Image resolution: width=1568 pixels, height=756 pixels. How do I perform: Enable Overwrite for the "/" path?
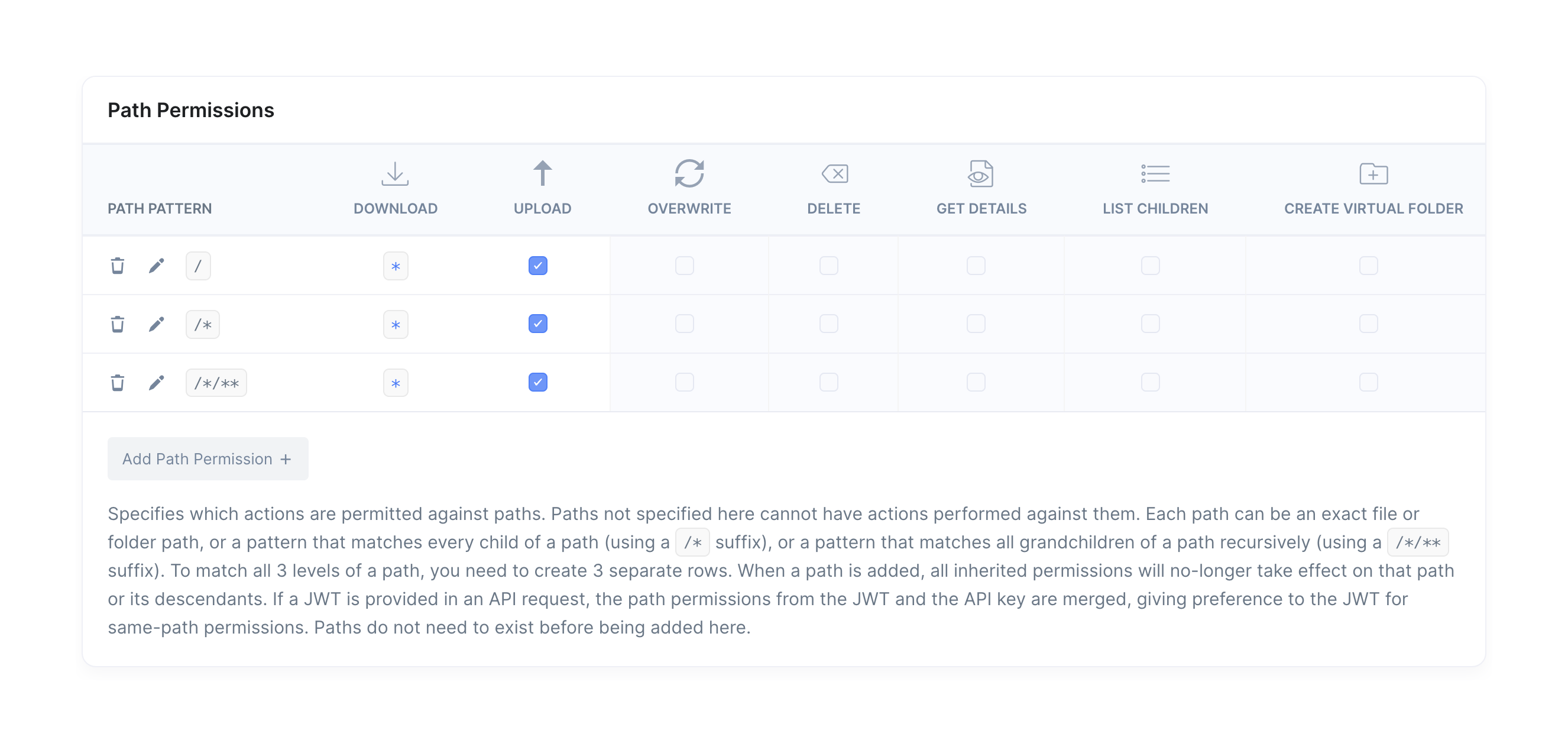tap(684, 266)
